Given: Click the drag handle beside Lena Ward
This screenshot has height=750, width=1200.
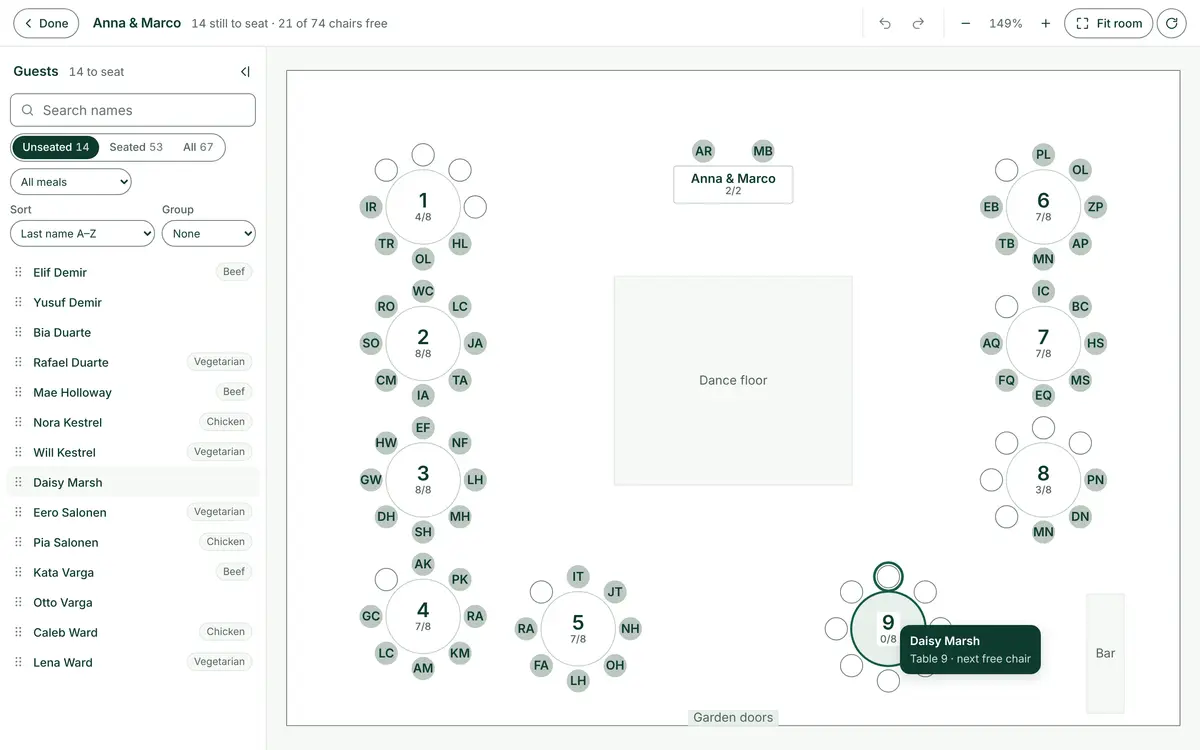Looking at the screenshot, I should click(x=18, y=662).
